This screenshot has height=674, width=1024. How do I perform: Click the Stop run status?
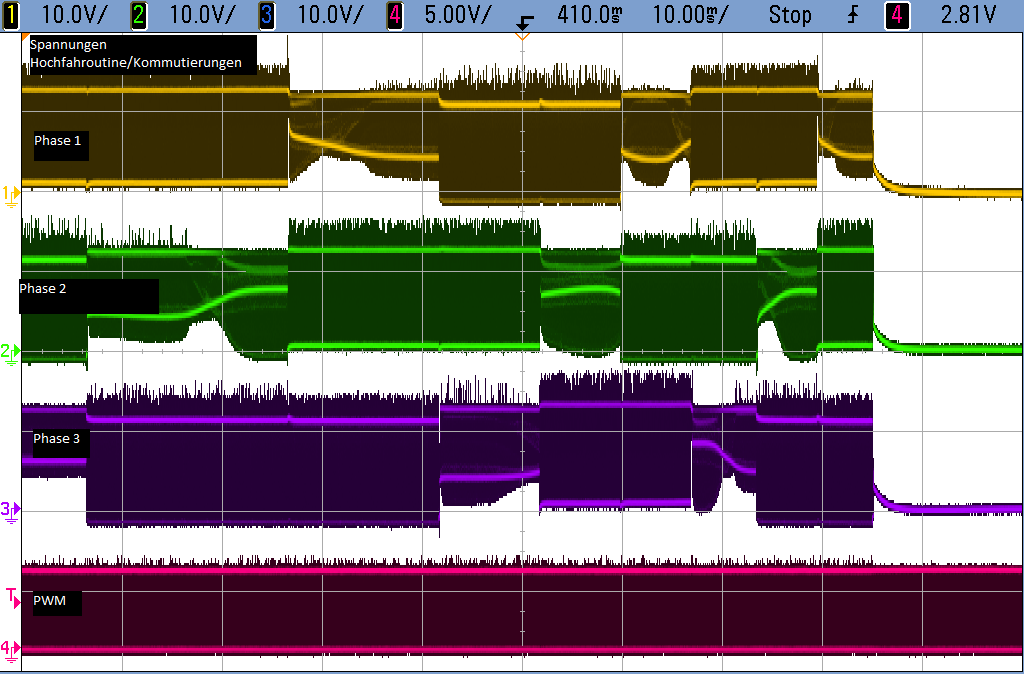tap(790, 15)
